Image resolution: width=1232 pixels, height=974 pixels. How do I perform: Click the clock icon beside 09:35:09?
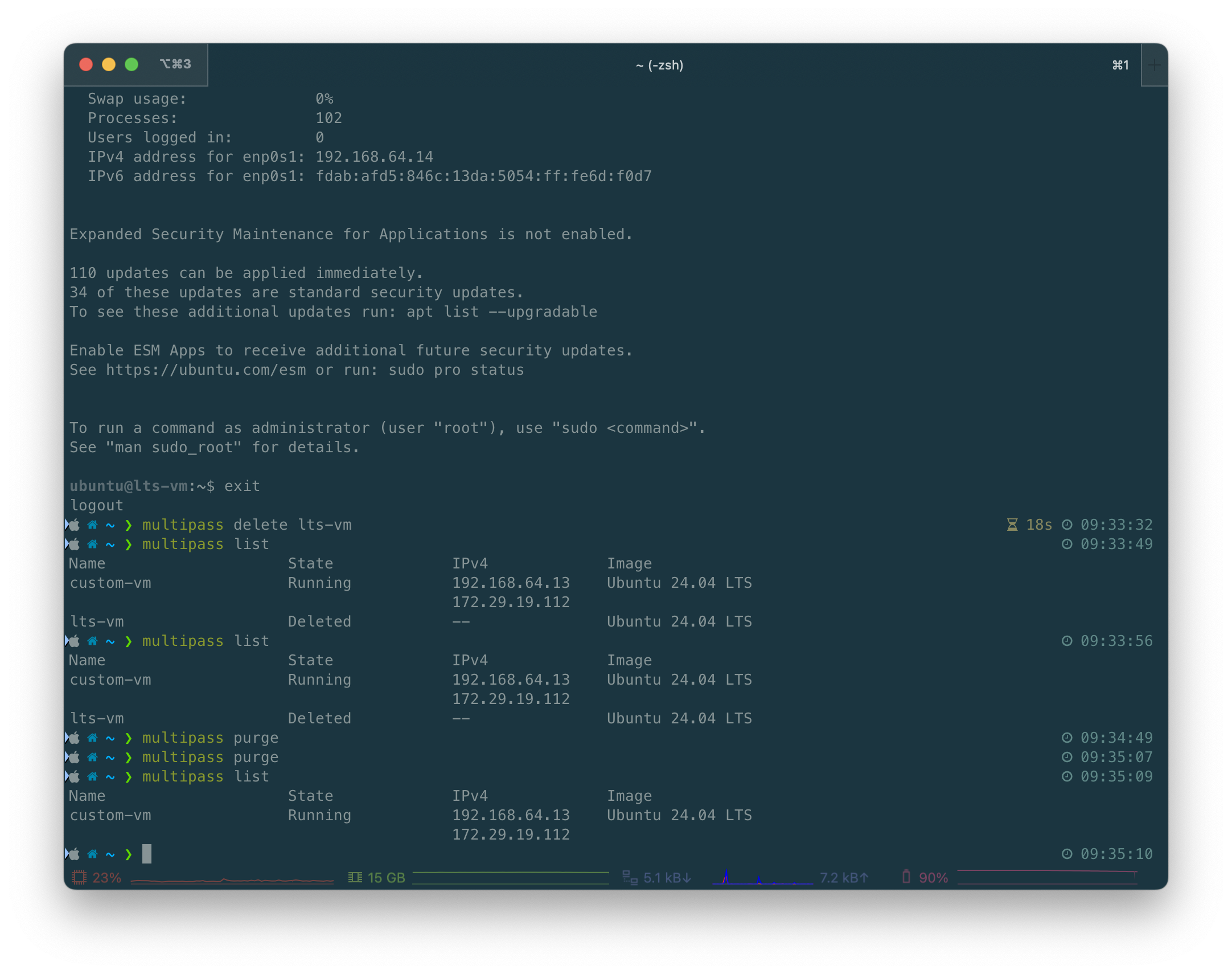coord(1067,777)
